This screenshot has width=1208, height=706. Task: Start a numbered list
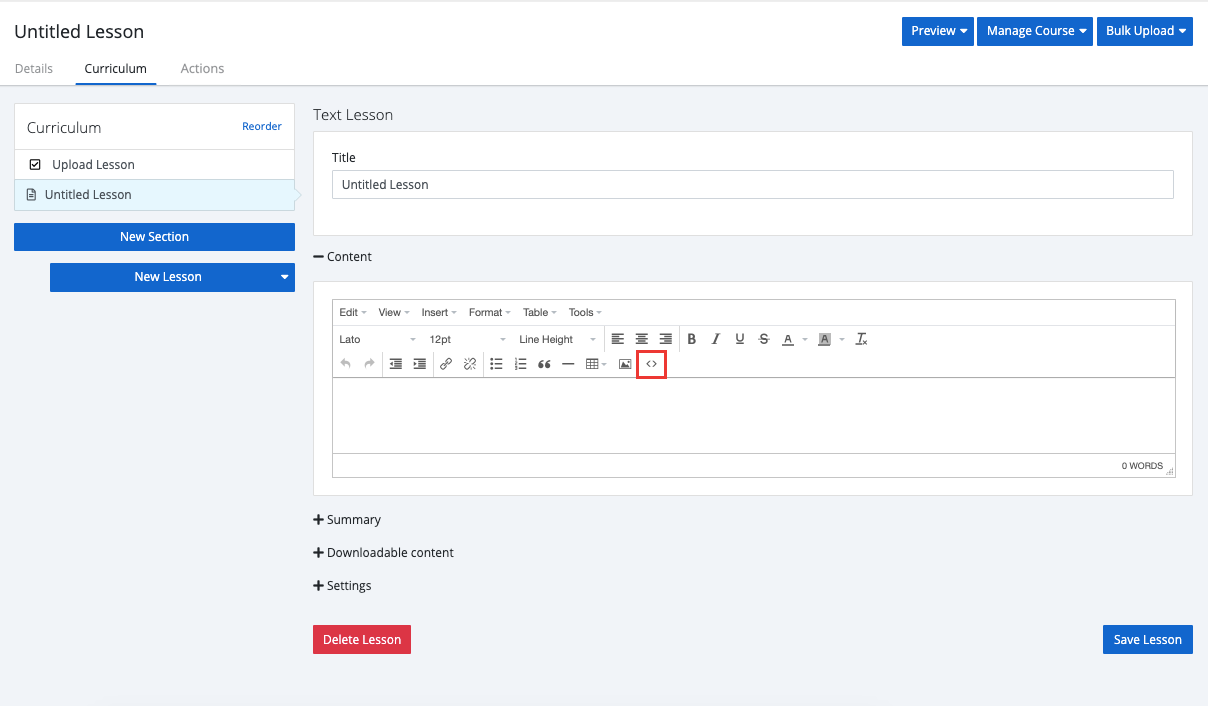tap(520, 364)
